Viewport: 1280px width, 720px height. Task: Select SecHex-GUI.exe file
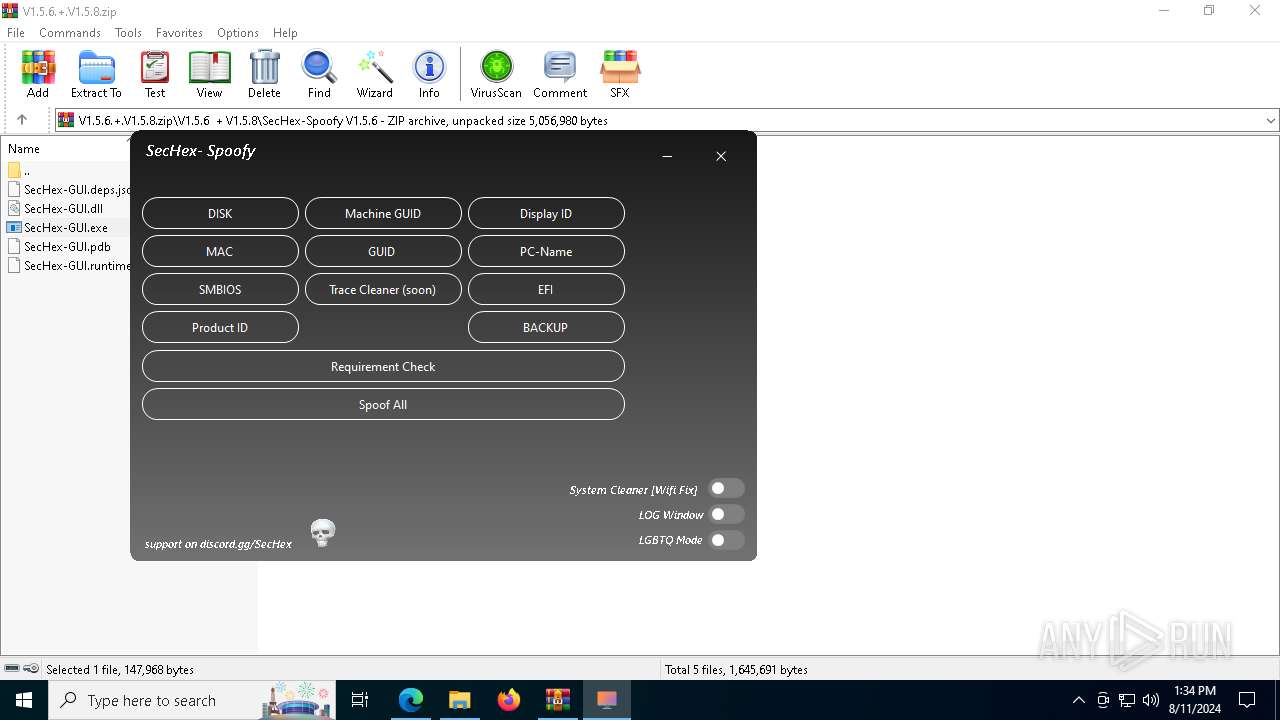pos(58,227)
